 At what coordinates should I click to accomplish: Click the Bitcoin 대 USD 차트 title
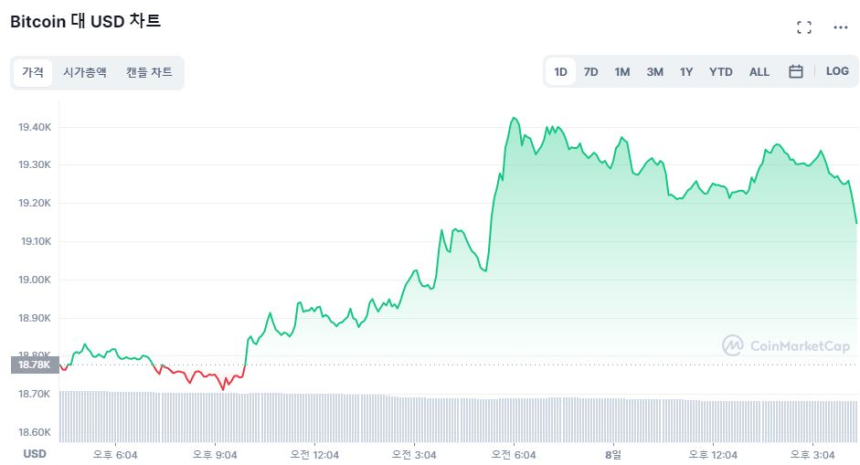click(86, 21)
